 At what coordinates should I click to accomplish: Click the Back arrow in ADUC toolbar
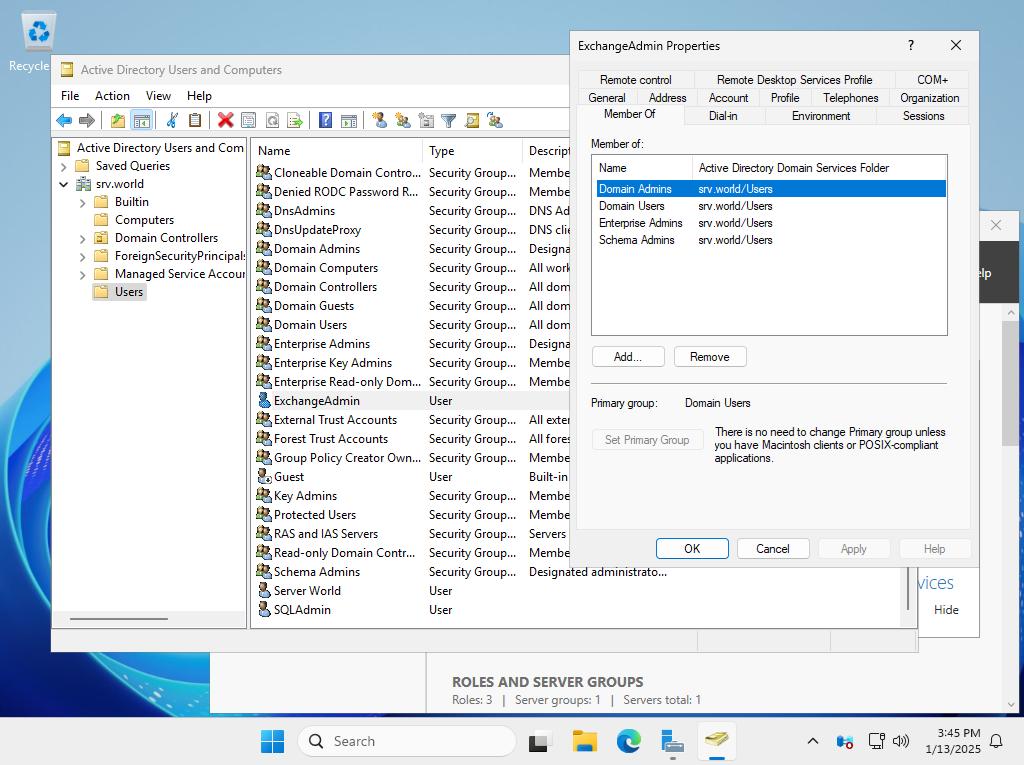(x=64, y=120)
